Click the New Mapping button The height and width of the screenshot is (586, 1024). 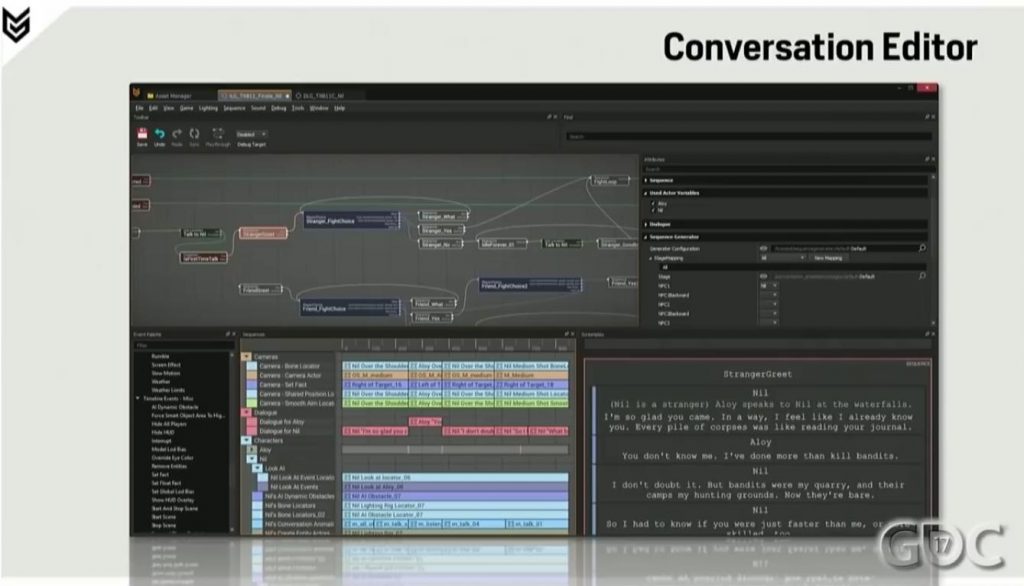828,258
